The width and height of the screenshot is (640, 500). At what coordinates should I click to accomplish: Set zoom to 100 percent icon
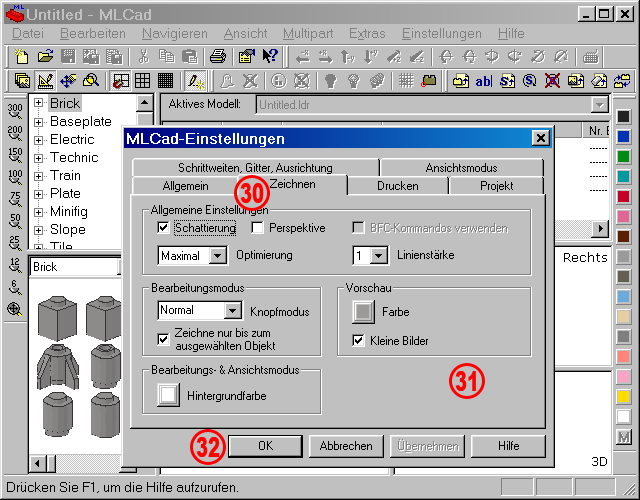coord(15,178)
